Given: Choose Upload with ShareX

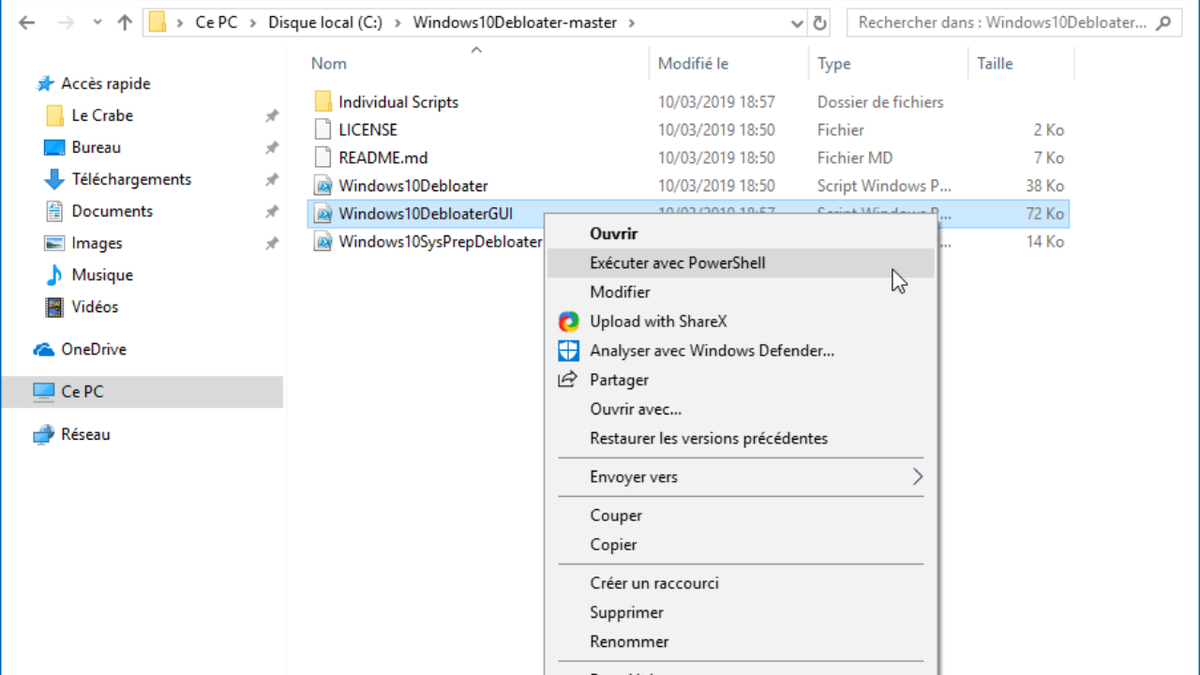Looking at the screenshot, I should (x=741, y=321).
